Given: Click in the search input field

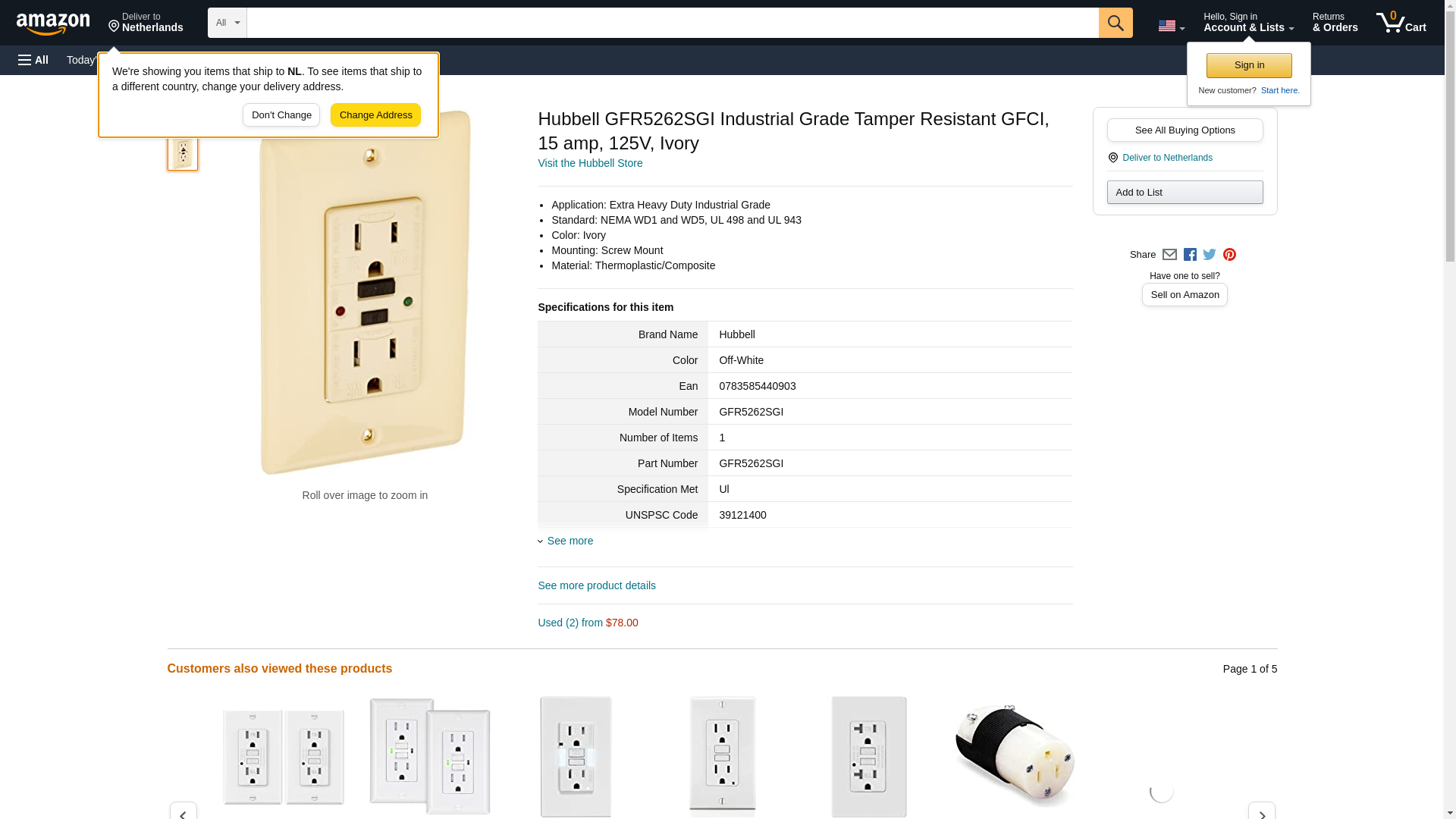Looking at the screenshot, I should (x=672, y=23).
